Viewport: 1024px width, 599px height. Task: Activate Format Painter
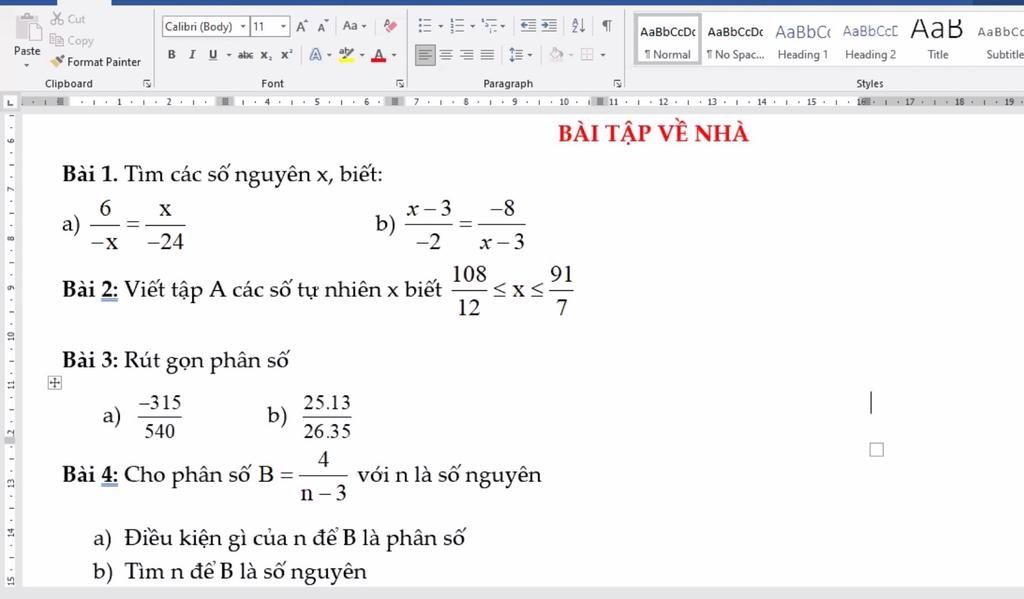click(x=95, y=62)
